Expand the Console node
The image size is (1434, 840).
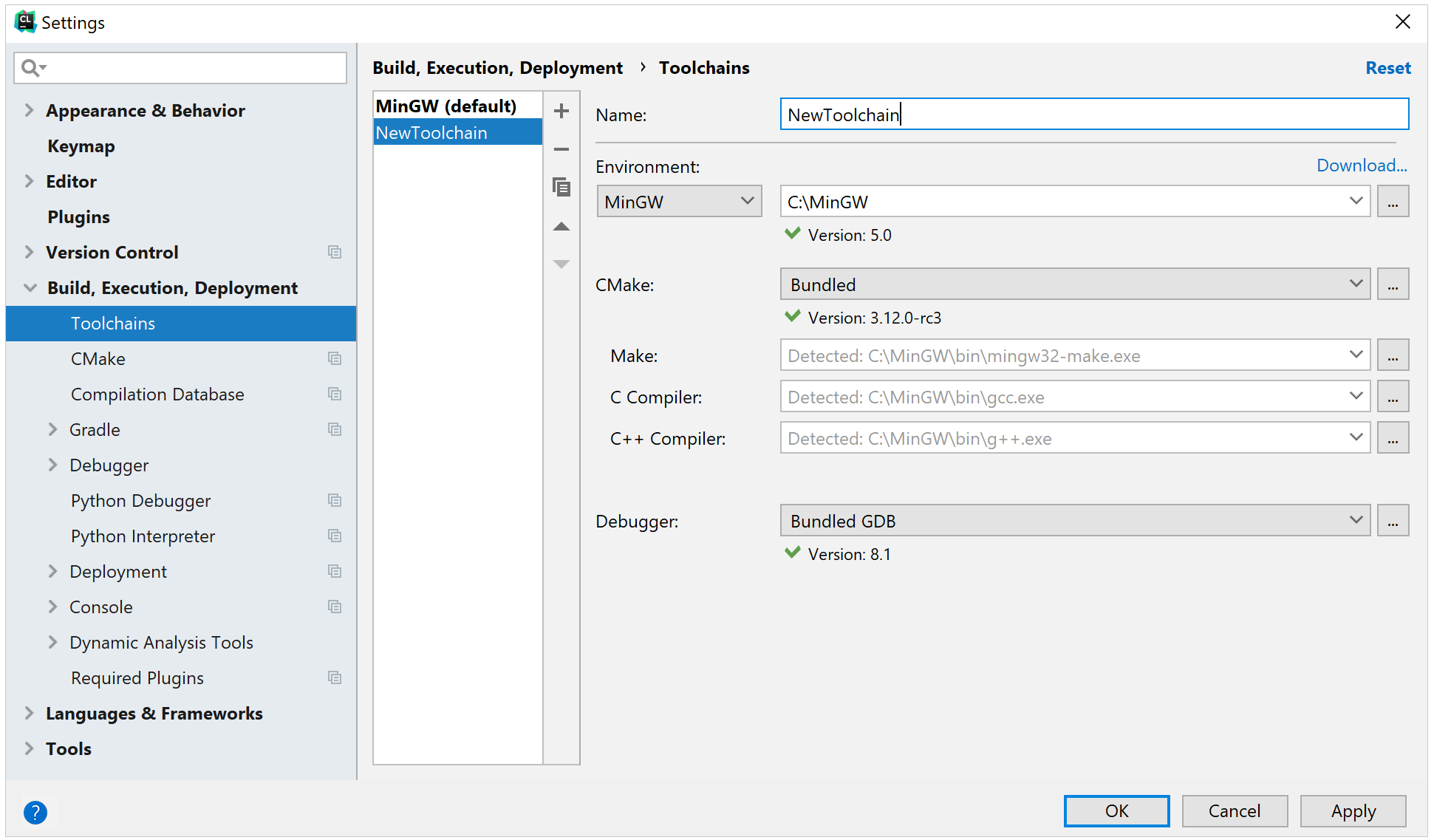tap(52, 607)
